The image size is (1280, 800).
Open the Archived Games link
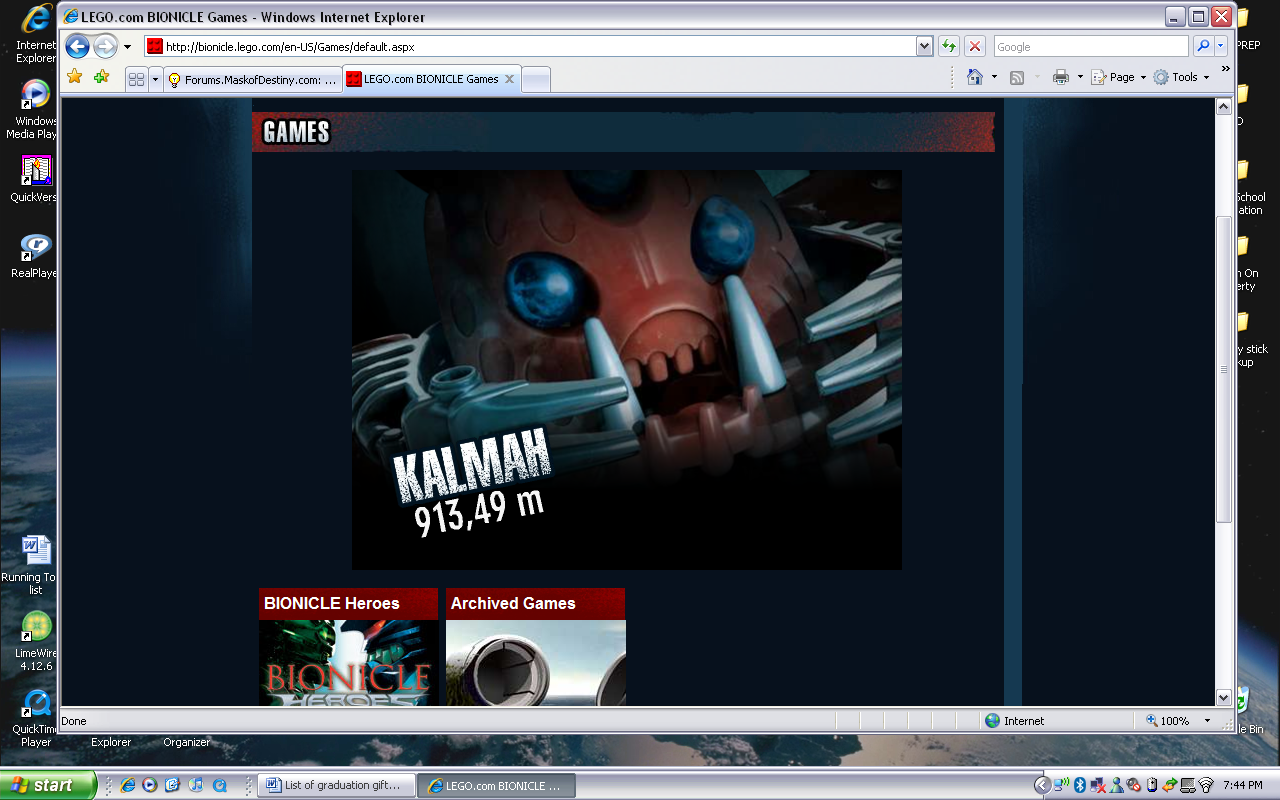point(513,603)
